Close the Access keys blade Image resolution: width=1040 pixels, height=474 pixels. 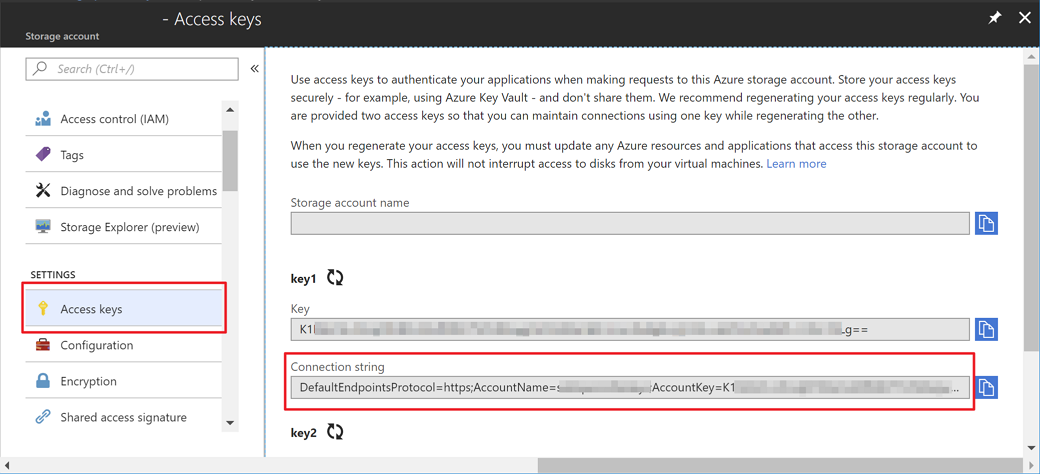(1024, 18)
